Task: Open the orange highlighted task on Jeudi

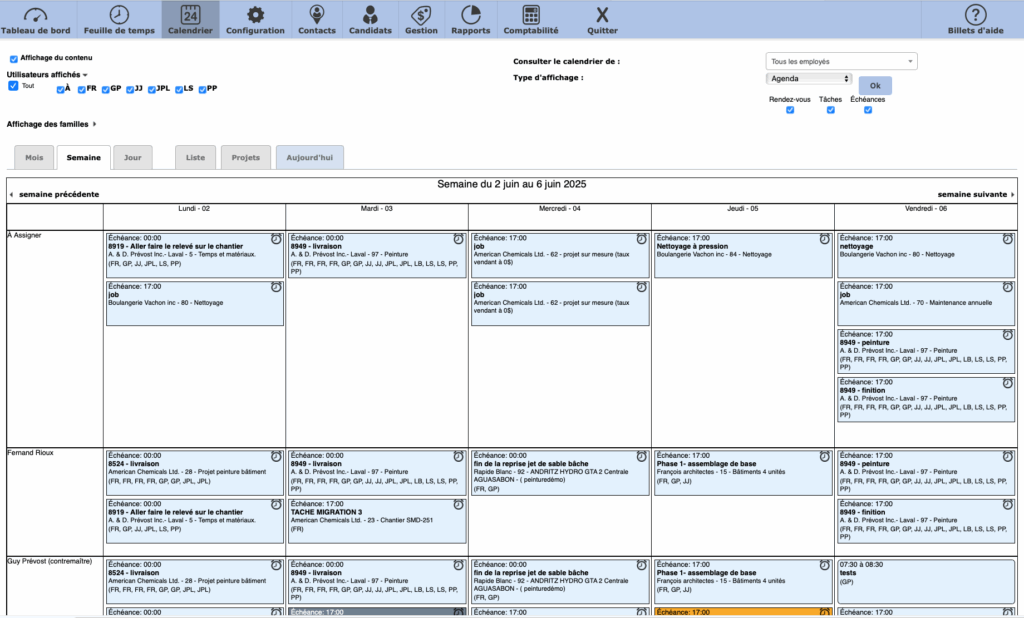Action: (742, 611)
